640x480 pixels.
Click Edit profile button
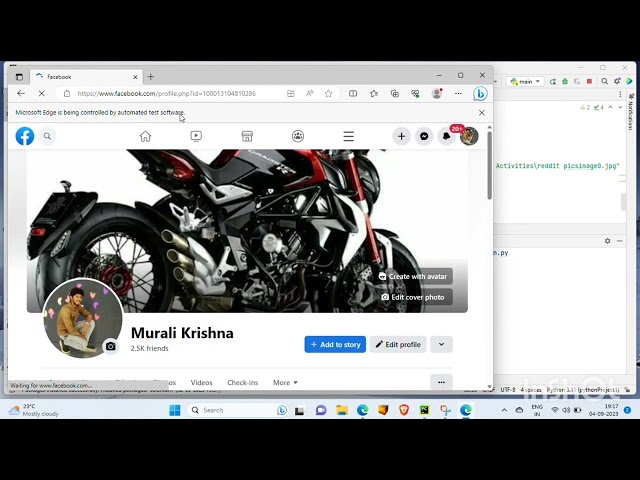(x=398, y=344)
